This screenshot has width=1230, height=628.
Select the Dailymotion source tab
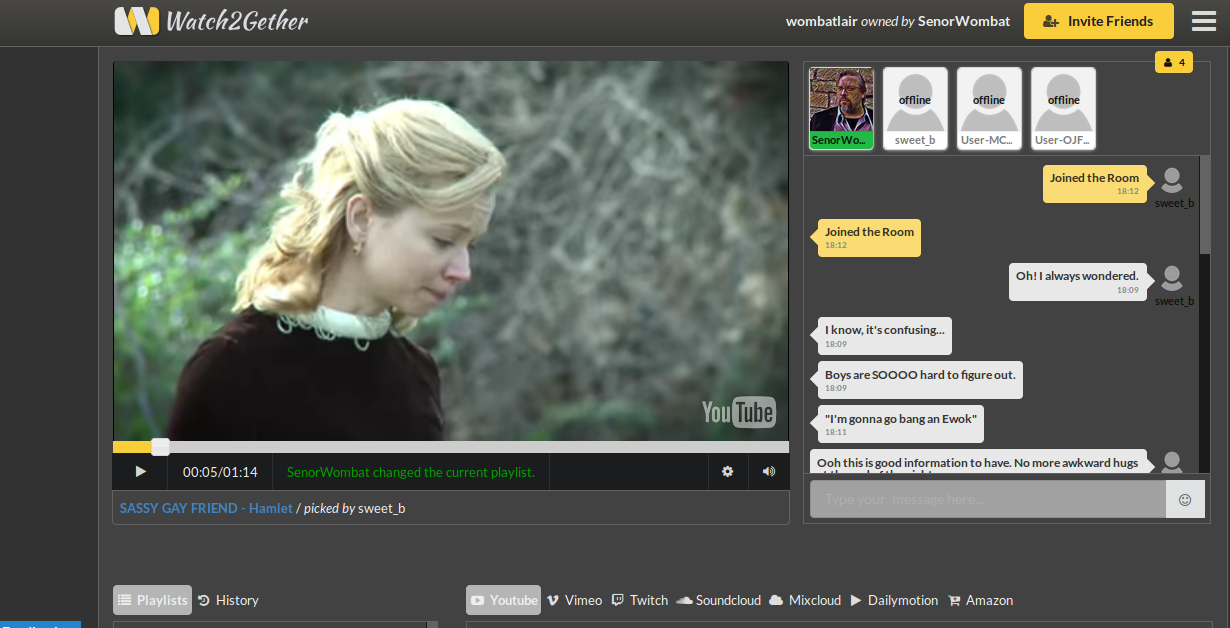[894, 600]
